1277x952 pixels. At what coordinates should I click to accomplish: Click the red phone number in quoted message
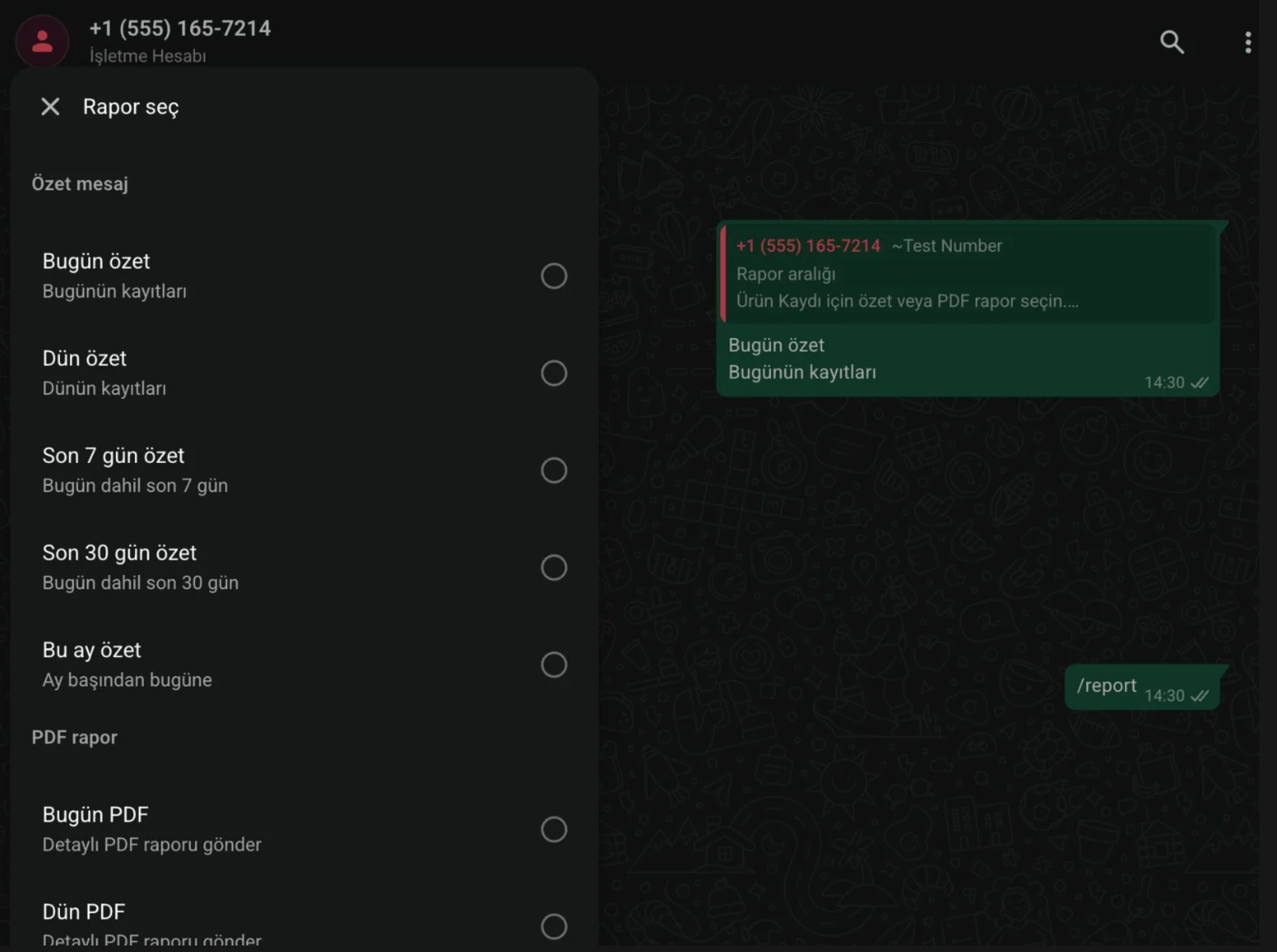[x=808, y=246]
